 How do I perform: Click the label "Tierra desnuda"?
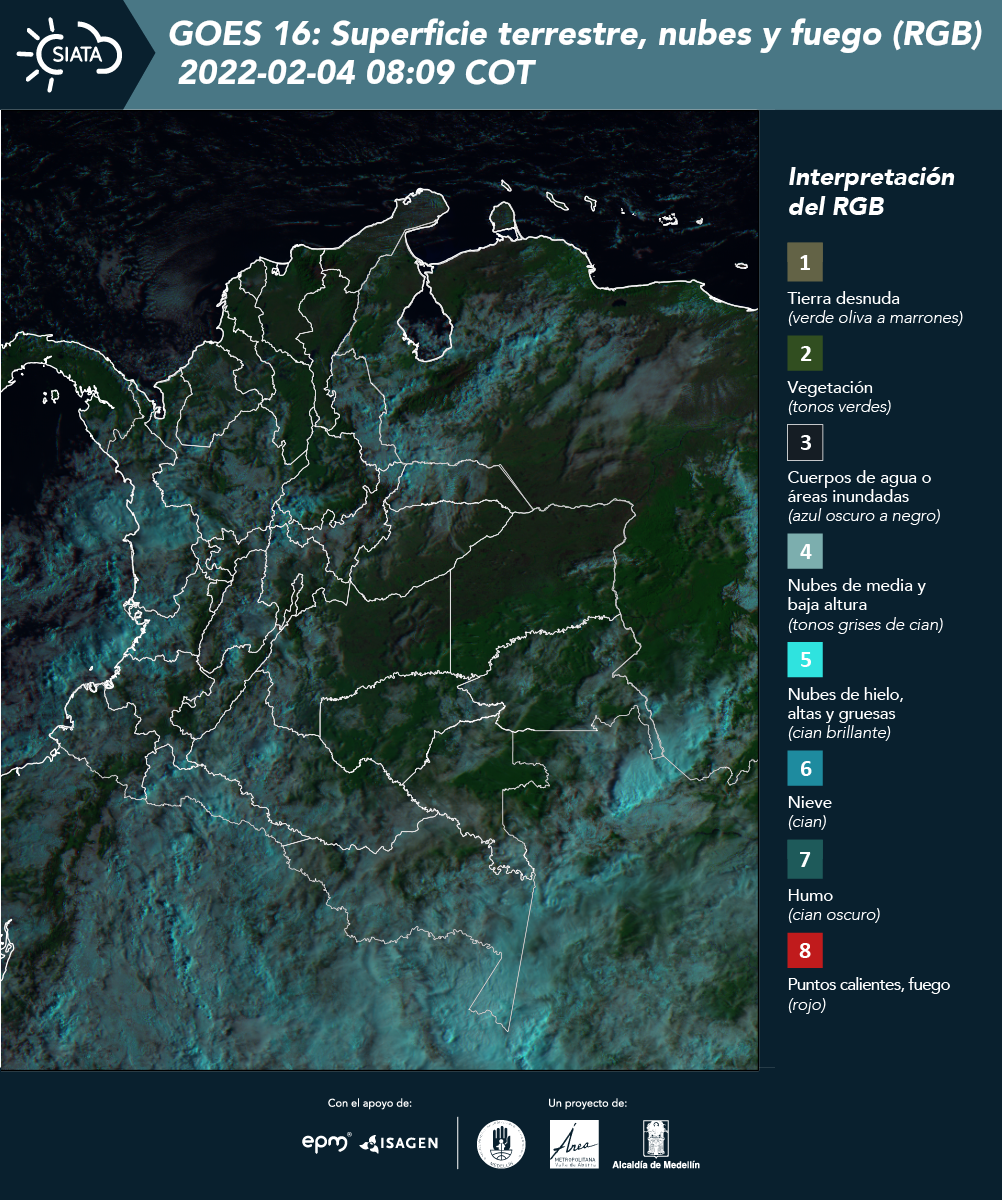pyautogui.click(x=844, y=298)
